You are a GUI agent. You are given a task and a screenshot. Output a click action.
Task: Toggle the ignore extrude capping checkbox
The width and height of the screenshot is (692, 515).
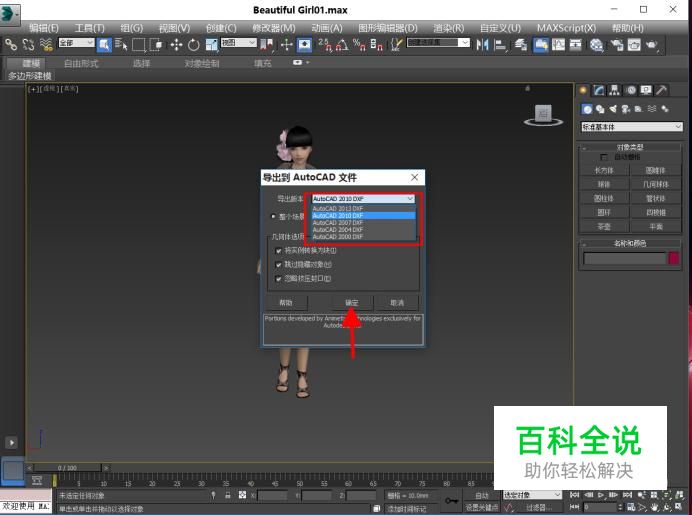(278, 279)
